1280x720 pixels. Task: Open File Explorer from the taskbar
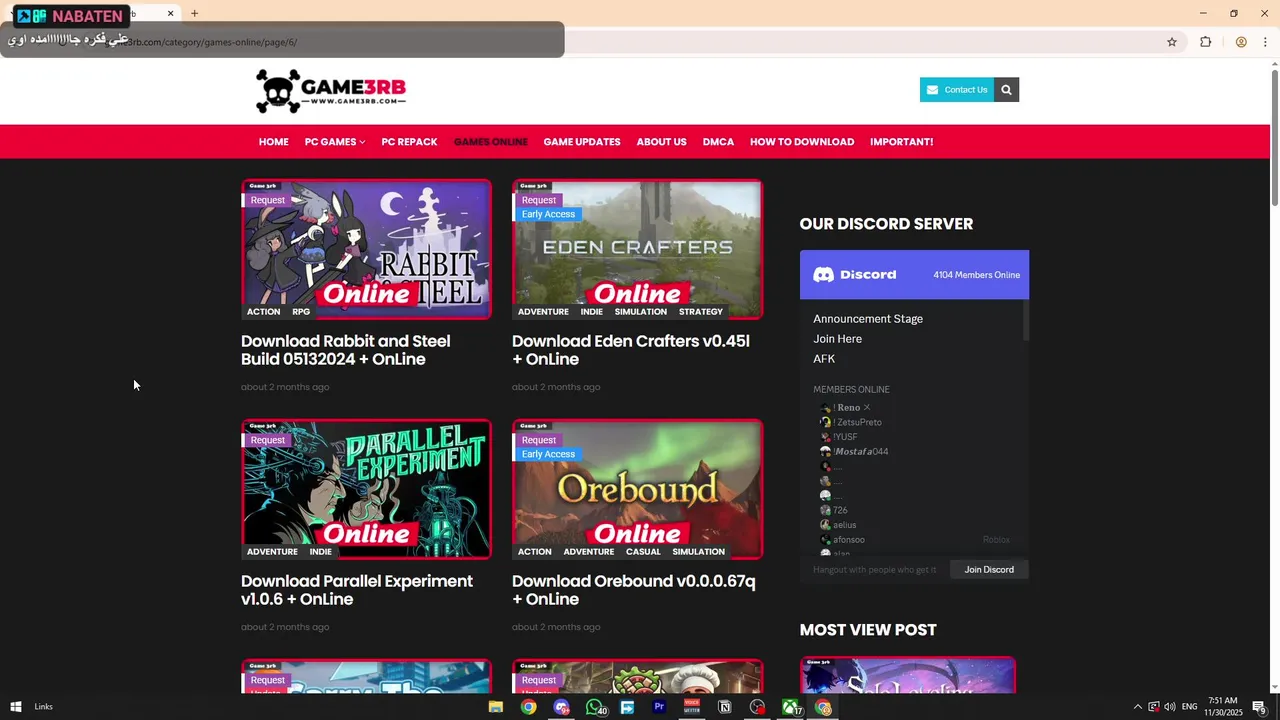tap(495, 707)
